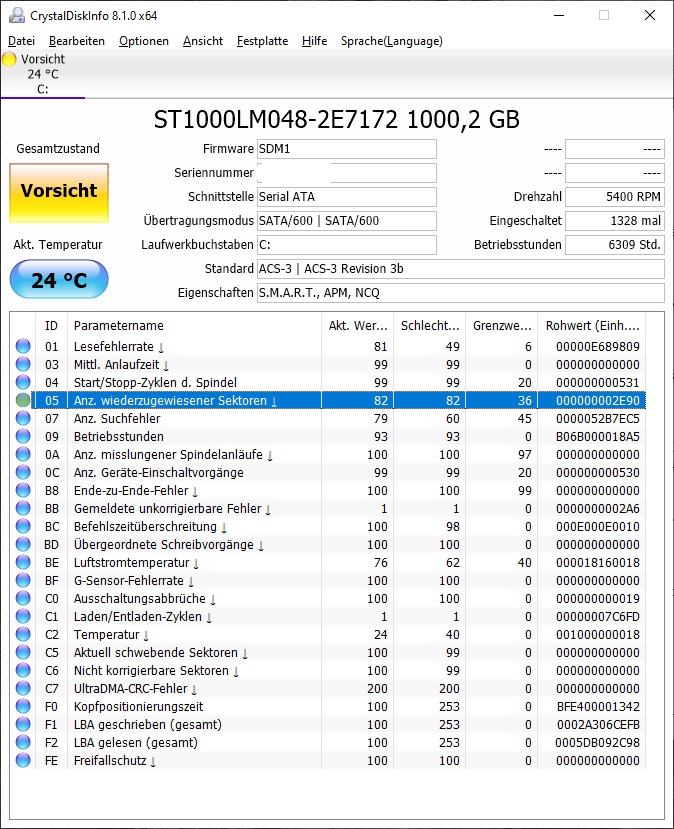Click status orb for wiederzugewiesener Sektoren row
The image size is (674, 829).
23,400
